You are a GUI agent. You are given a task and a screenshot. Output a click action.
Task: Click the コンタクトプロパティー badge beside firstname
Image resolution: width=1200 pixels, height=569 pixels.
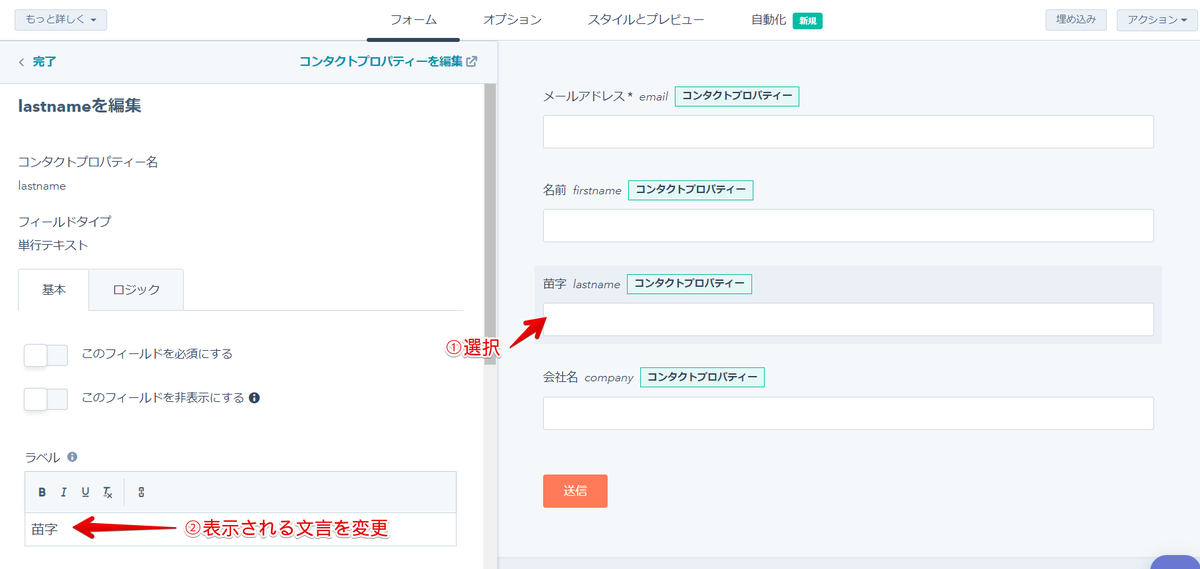[x=690, y=190]
